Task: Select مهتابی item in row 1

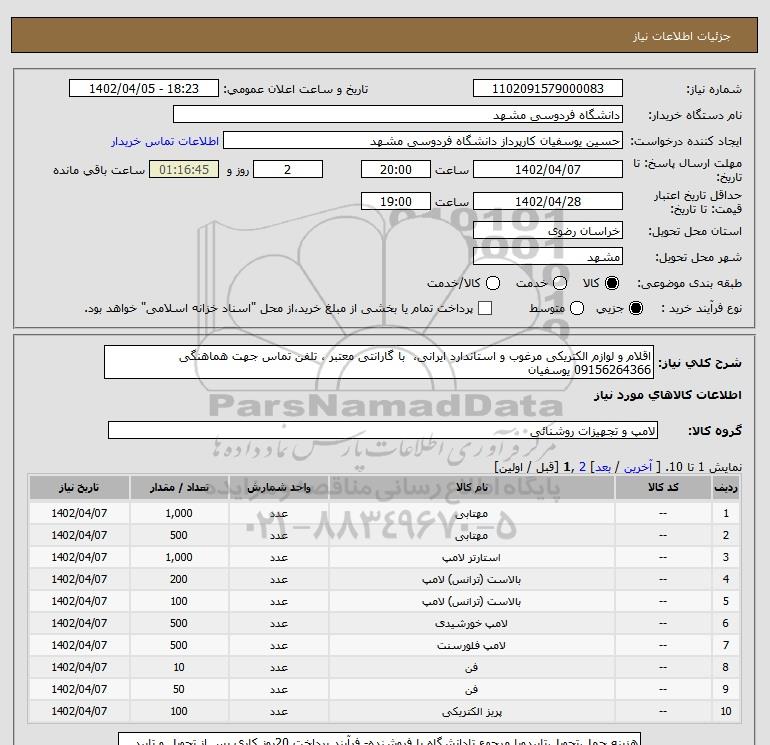Action: (471, 514)
